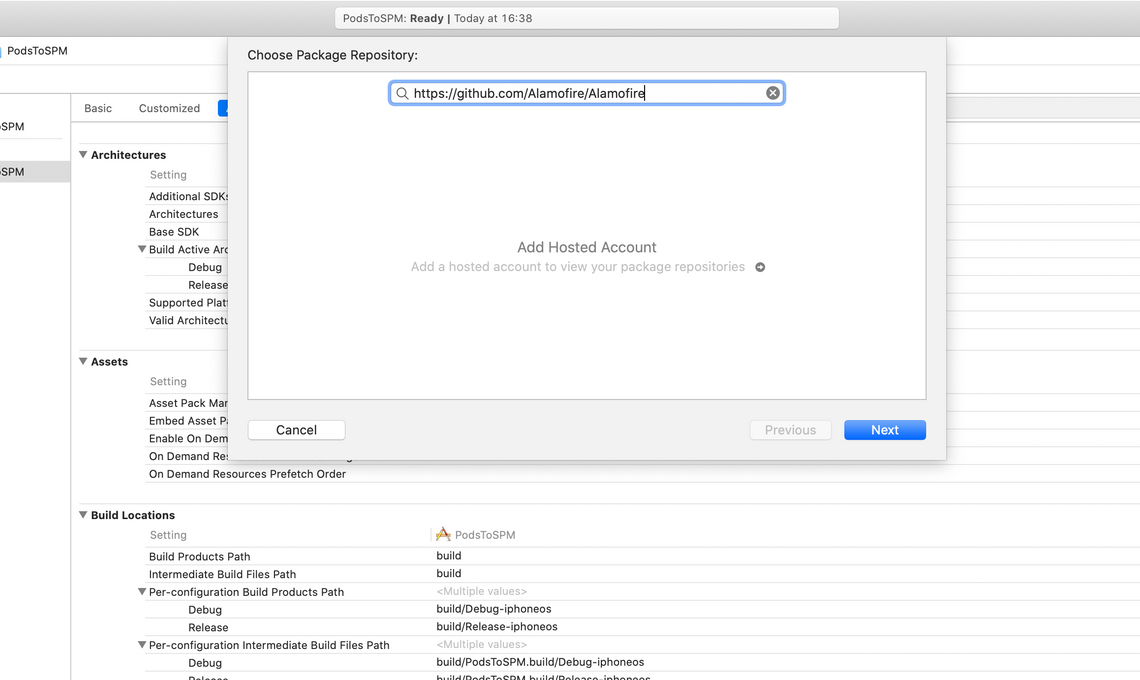Click the PodsToSPM target icon in Build Locations
Viewport: 1140px width, 680px height.
coord(443,535)
